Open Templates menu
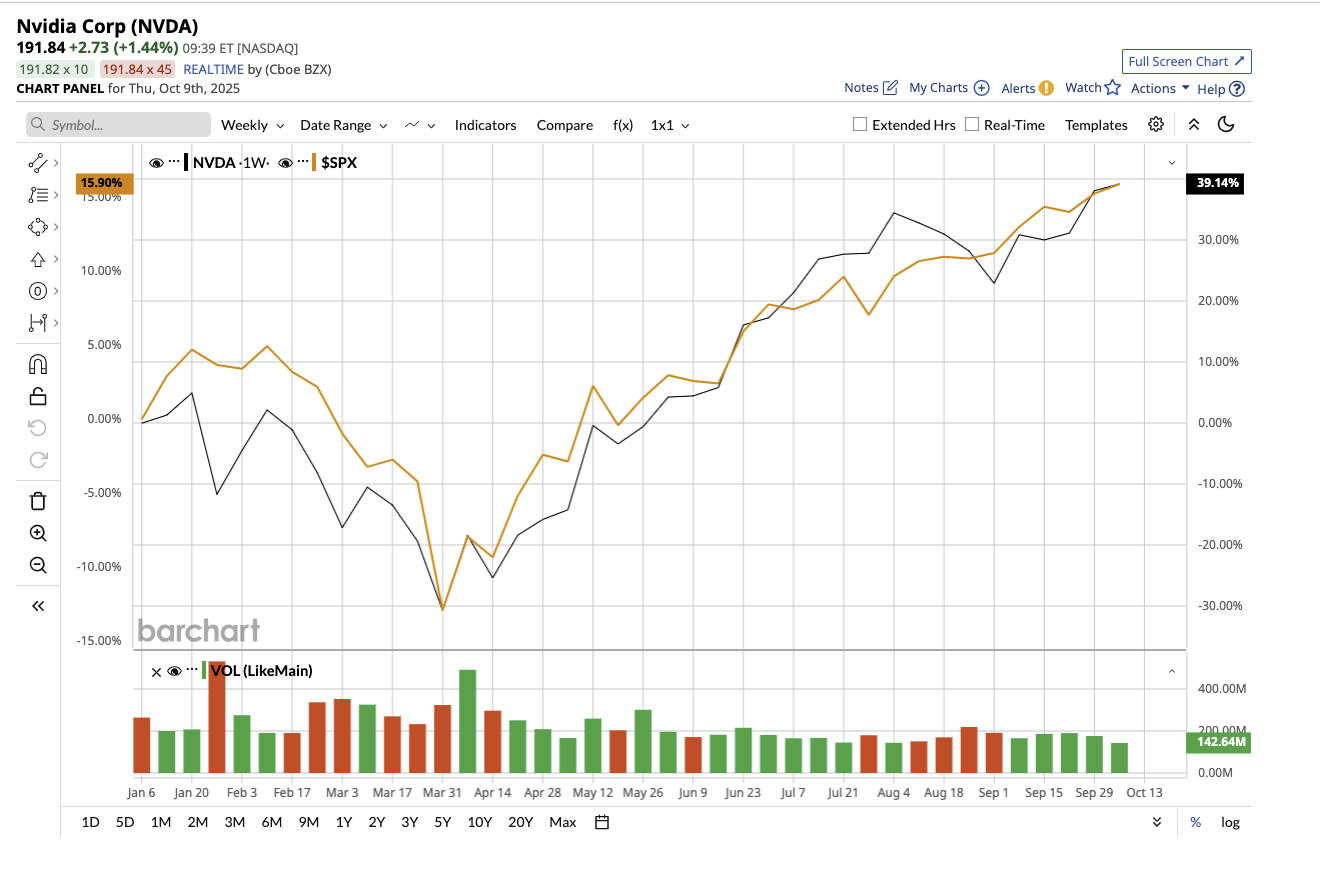1320x888 pixels. (x=1096, y=125)
